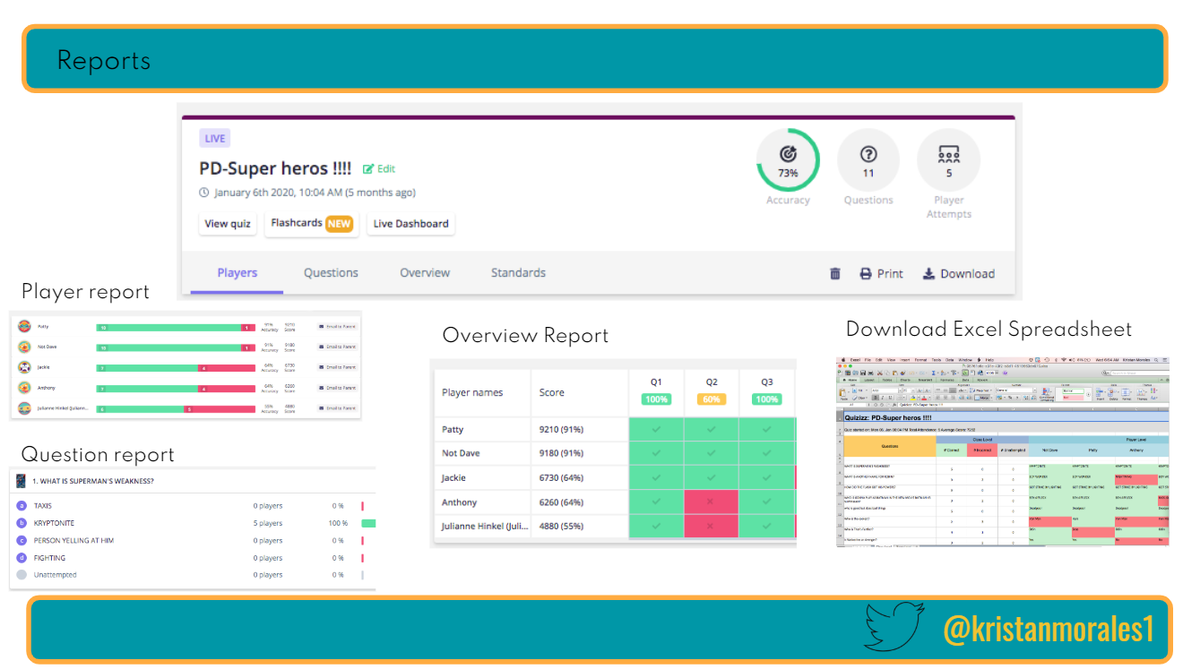Image resolution: width=1200 pixels, height=669 pixels.
Task: Open Flashcards NEW button
Action: coord(311,223)
